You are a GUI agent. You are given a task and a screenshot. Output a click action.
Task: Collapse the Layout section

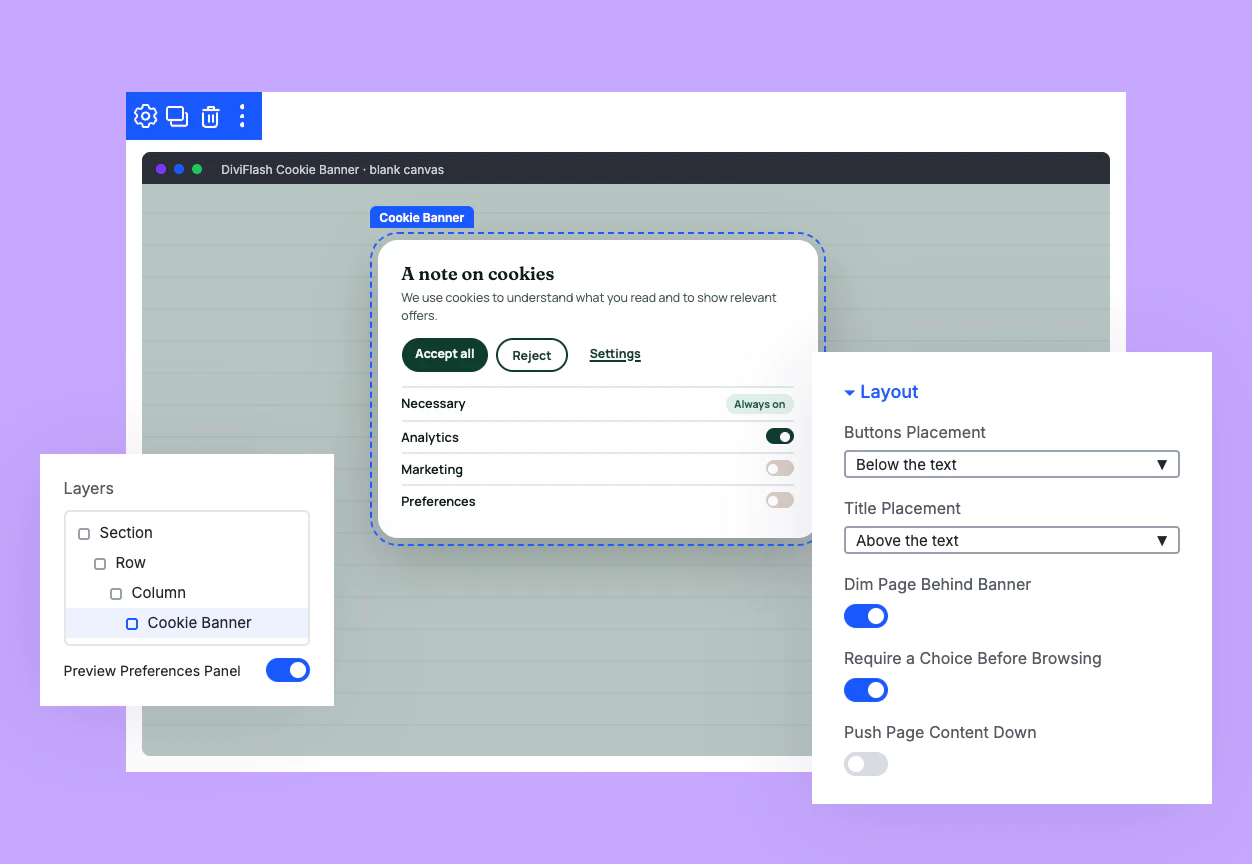pos(881,392)
